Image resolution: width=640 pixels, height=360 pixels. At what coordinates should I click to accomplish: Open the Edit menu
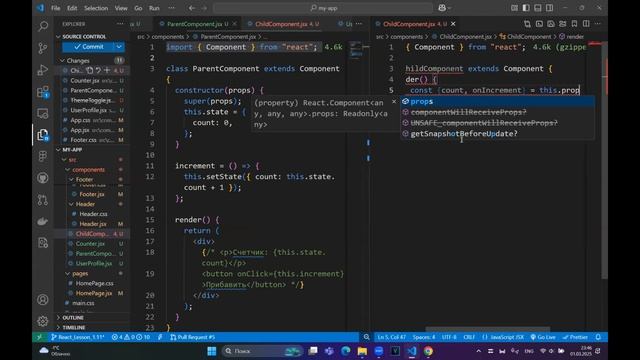[x=72, y=8]
